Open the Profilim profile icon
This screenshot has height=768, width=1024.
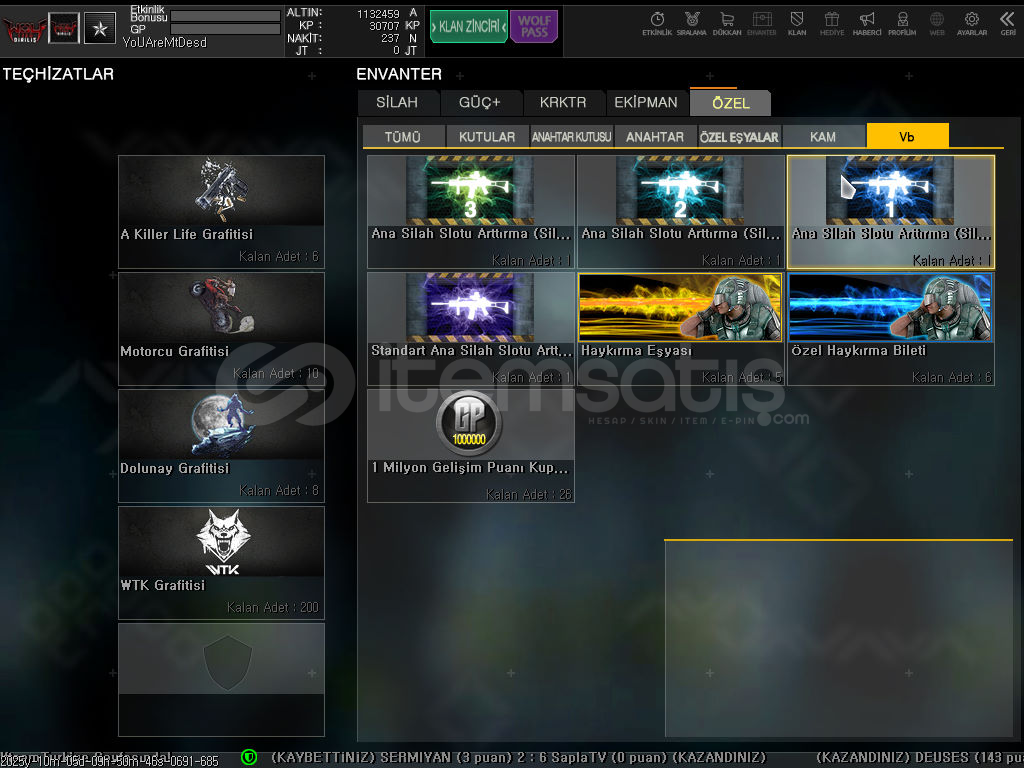pos(902,23)
